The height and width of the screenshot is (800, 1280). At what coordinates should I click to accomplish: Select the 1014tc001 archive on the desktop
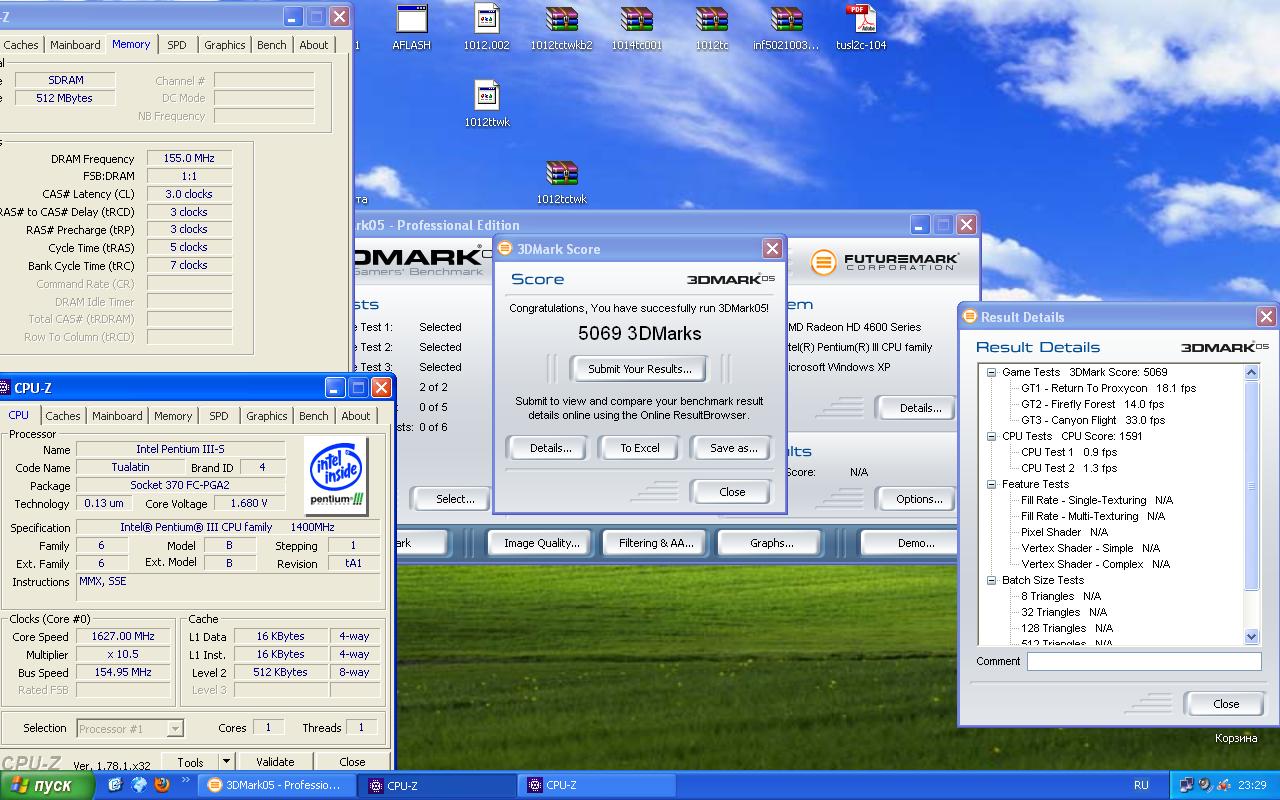[x=636, y=27]
